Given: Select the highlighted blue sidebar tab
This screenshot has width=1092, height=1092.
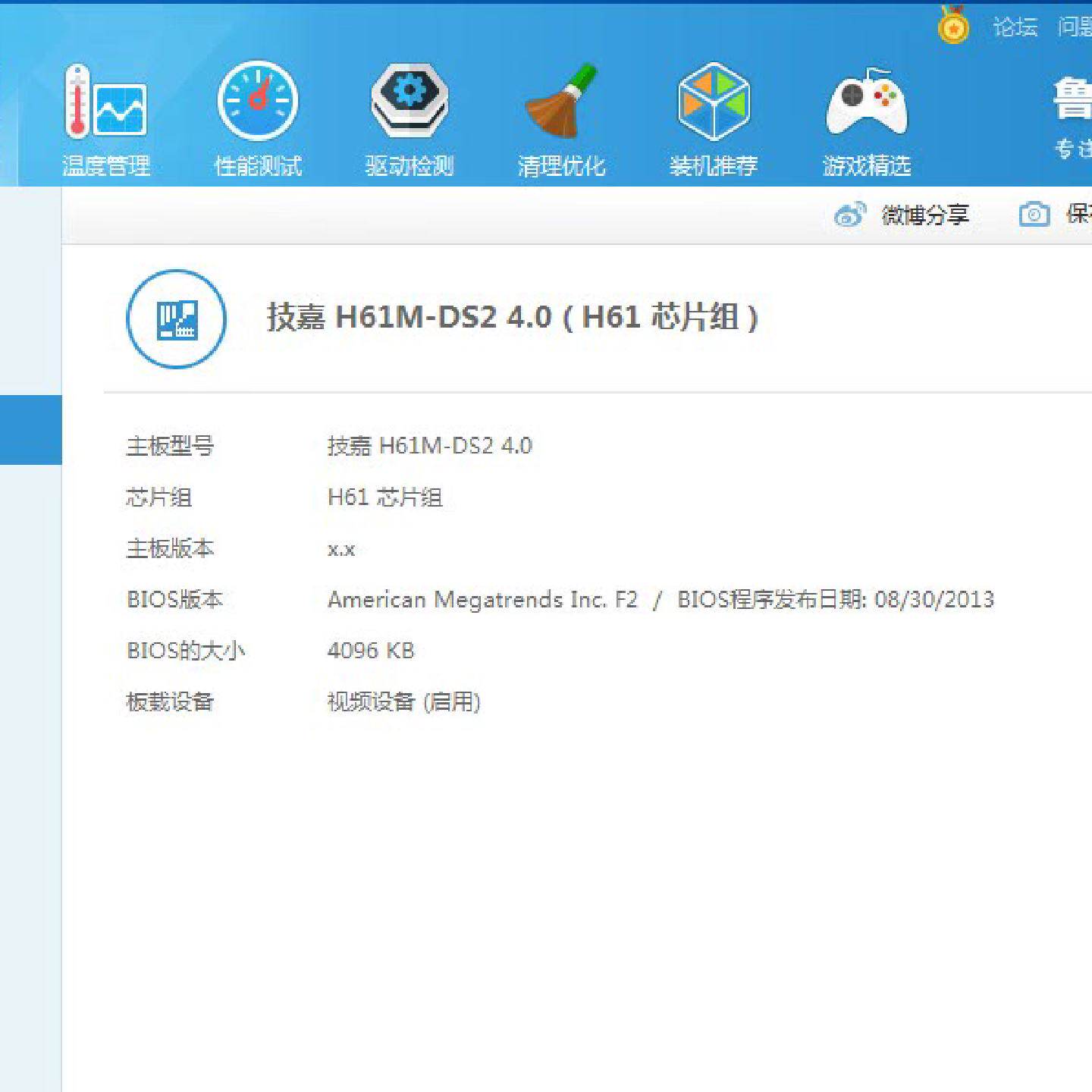Looking at the screenshot, I should tap(31, 429).
